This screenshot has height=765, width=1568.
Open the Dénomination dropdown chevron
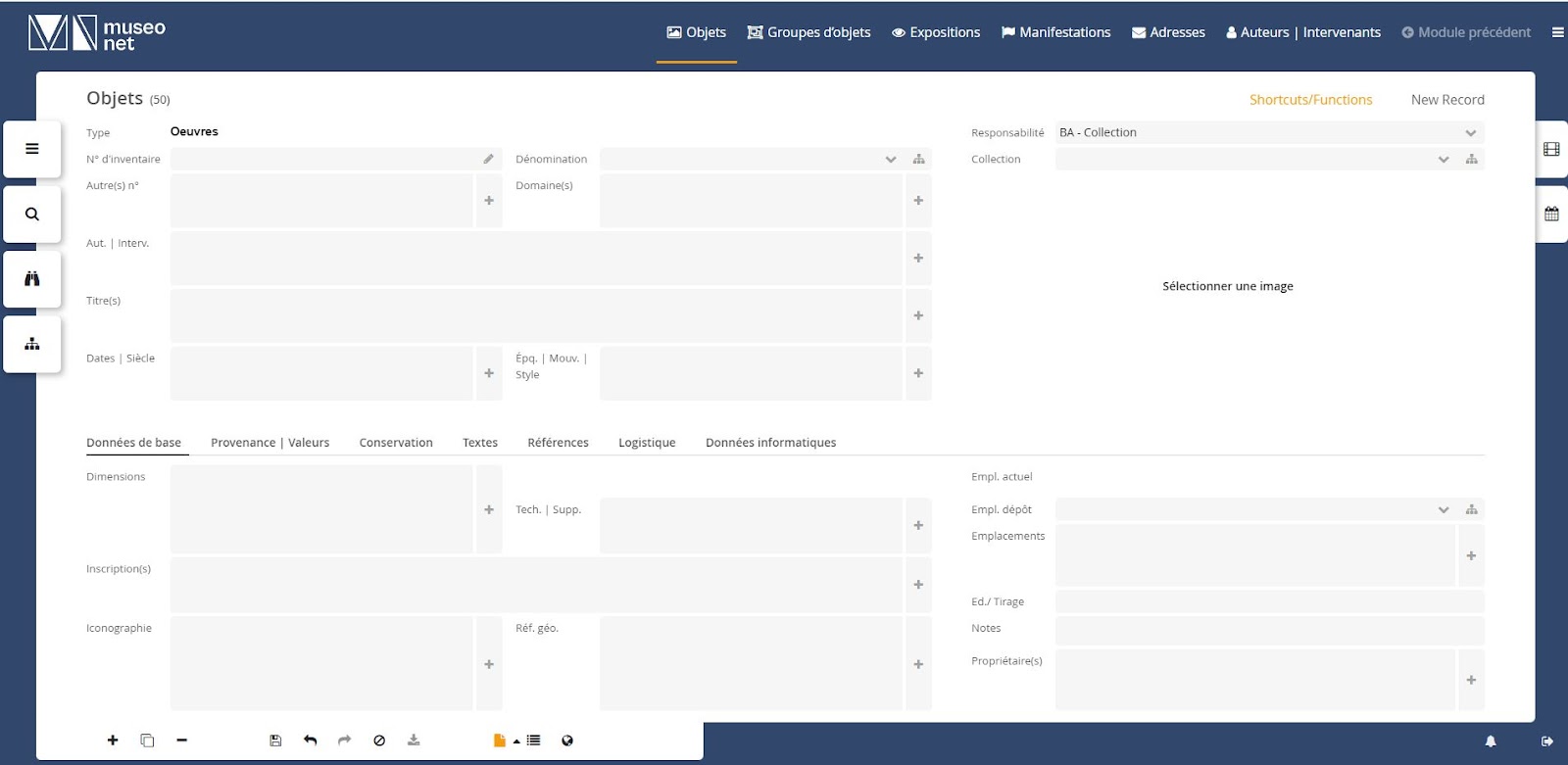coord(890,160)
